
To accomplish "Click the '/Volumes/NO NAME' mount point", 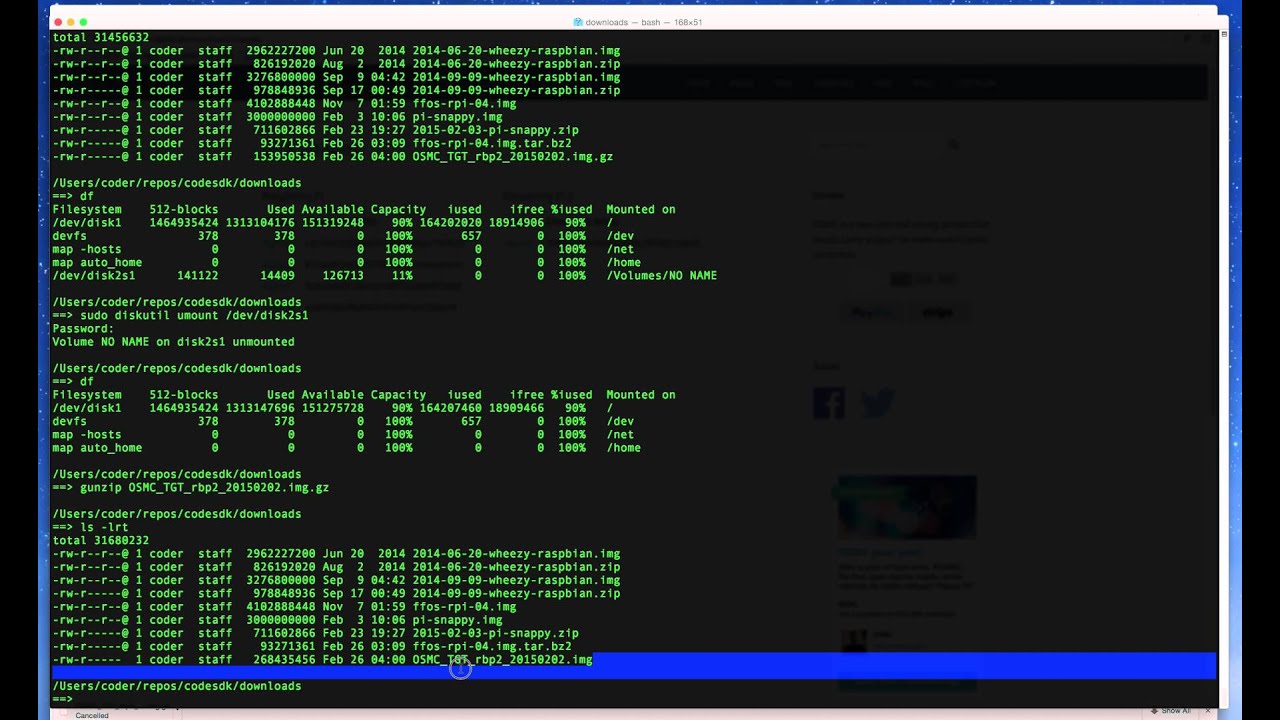I will (x=661, y=275).
